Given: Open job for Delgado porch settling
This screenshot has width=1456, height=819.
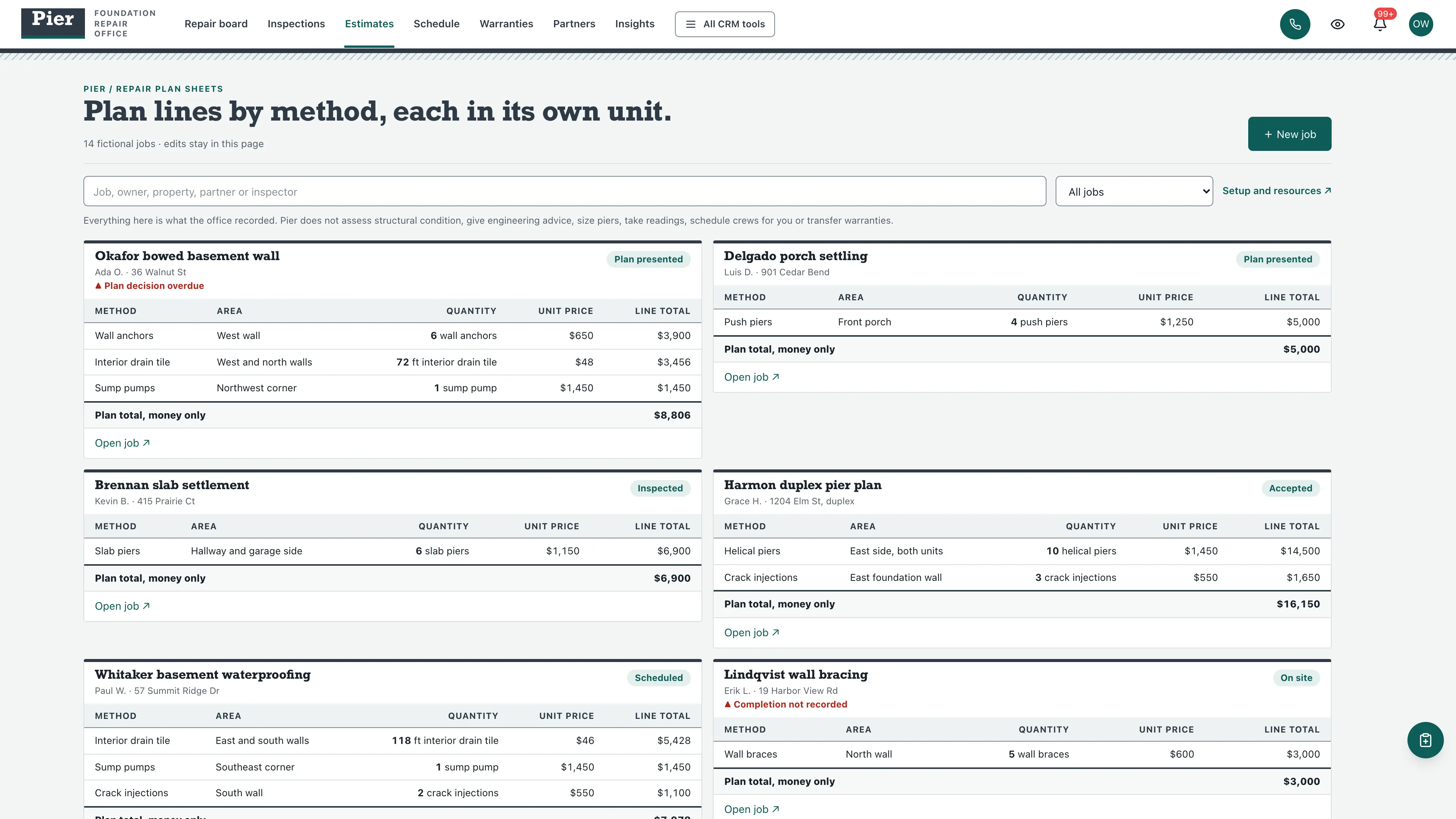Looking at the screenshot, I should [x=751, y=377].
